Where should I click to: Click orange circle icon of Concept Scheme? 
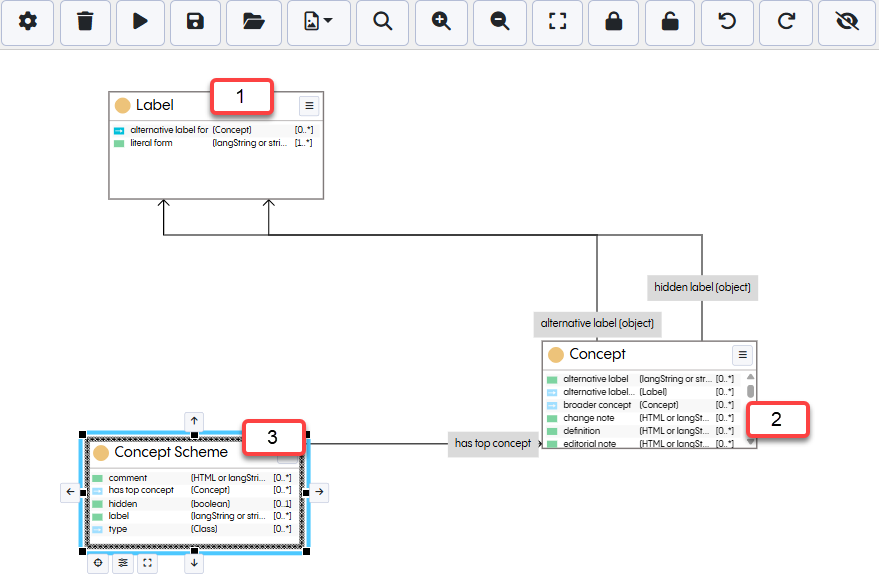(x=101, y=453)
